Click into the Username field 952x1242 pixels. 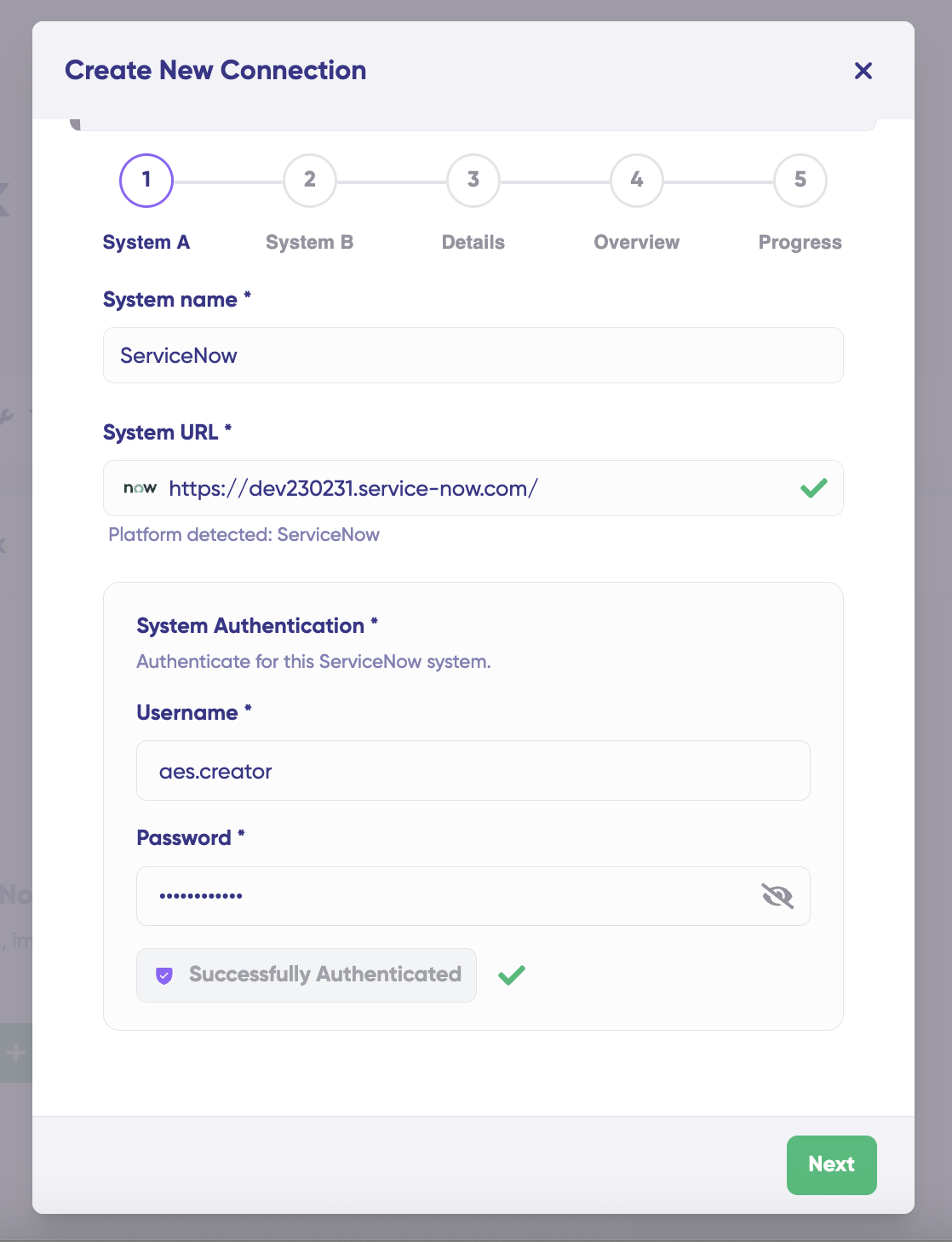pos(473,771)
